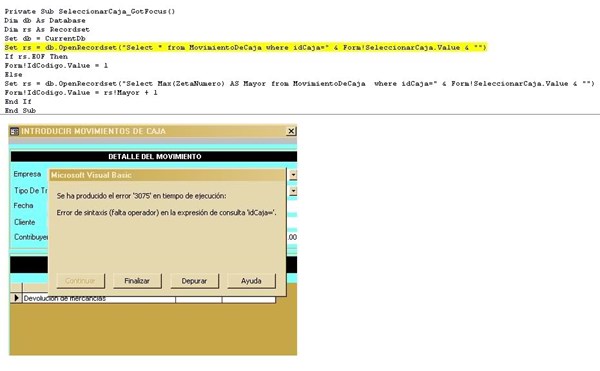The height and width of the screenshot is (371, 600).
Task: Click the rs!Mayor + 1 code line
Action: [81, 93]
